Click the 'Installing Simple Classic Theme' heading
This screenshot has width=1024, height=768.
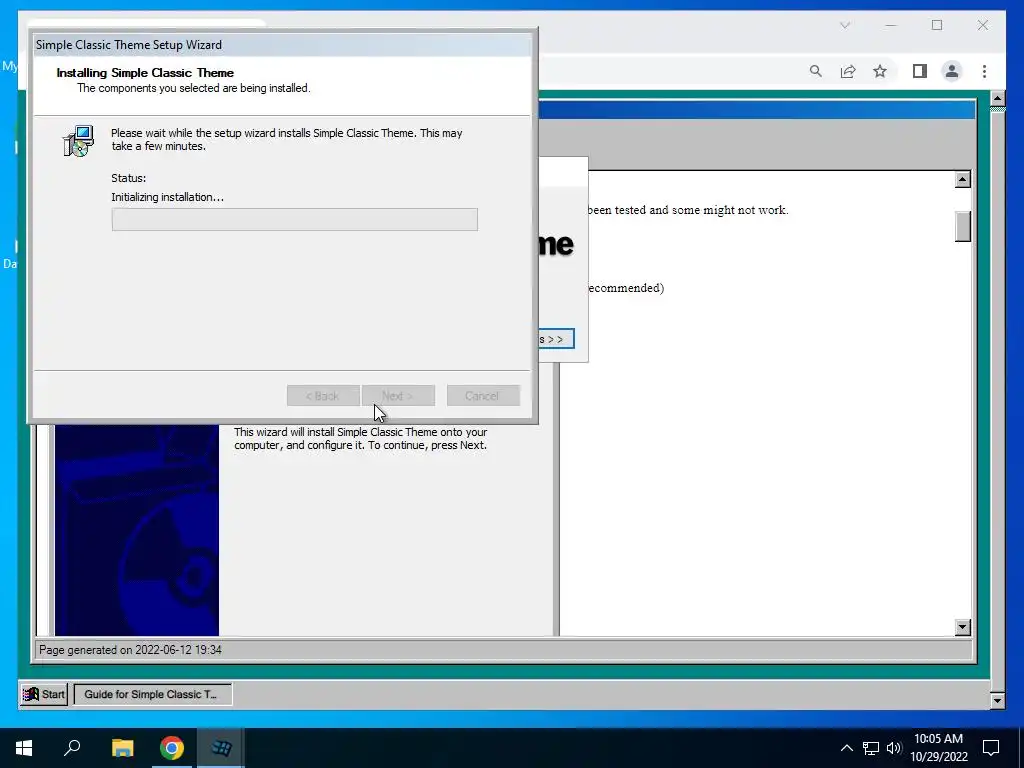click(145, 72)
